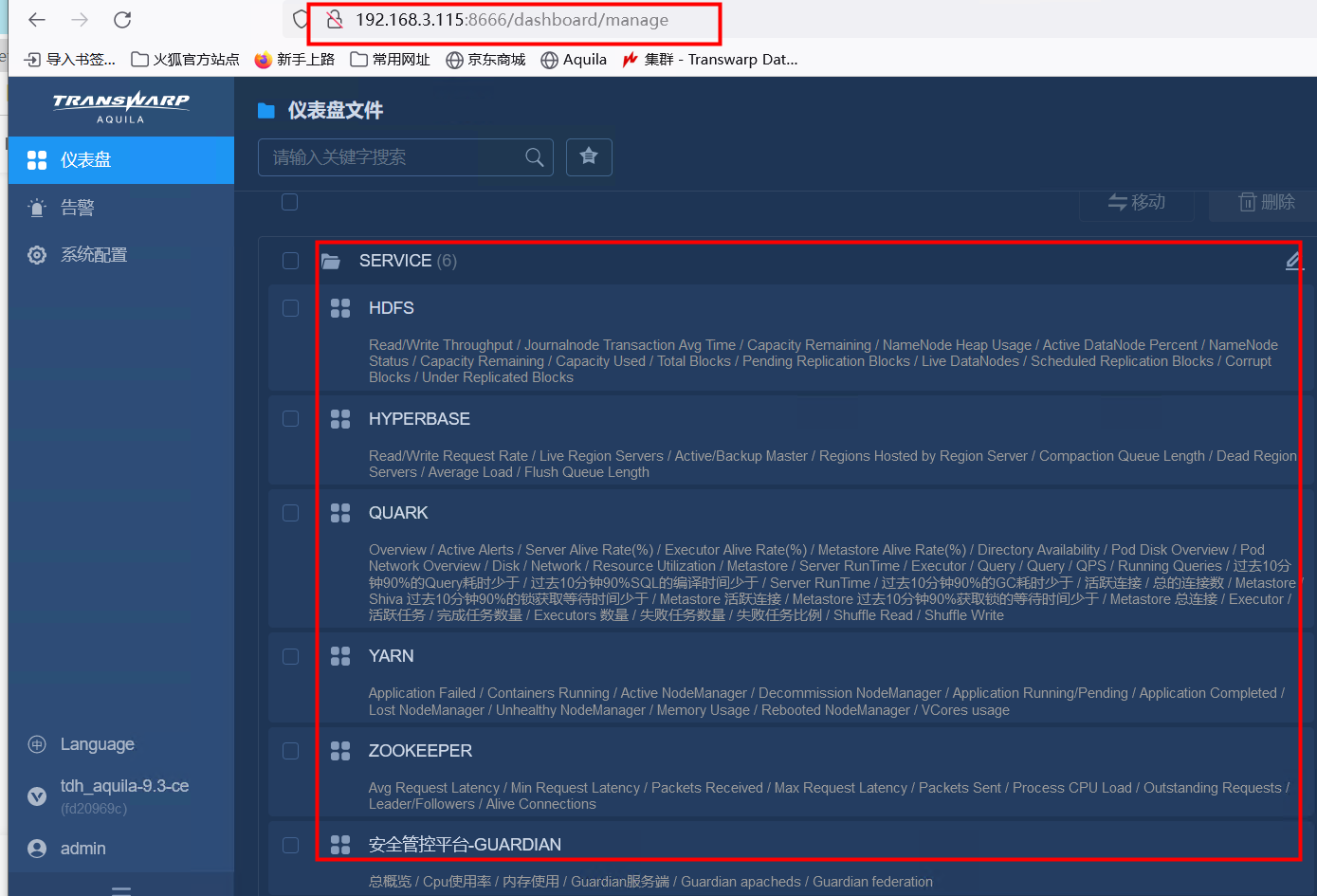Open the ZOOKEEPER dashboard
Image resolution: width=1317 pixels, height=896 pixels.
pyautogui.click(x=420, y=751)
